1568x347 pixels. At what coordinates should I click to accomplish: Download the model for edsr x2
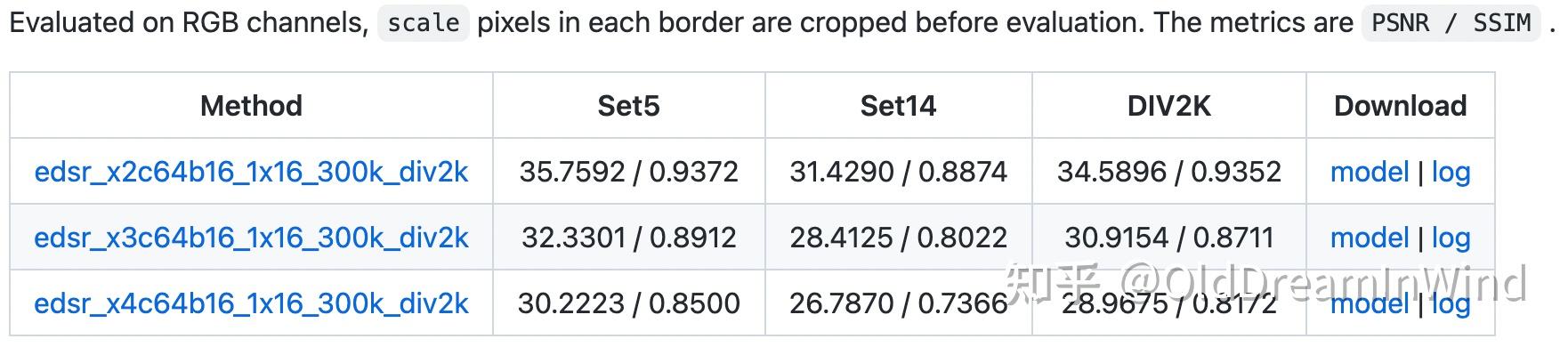[x=1370, y=172]
